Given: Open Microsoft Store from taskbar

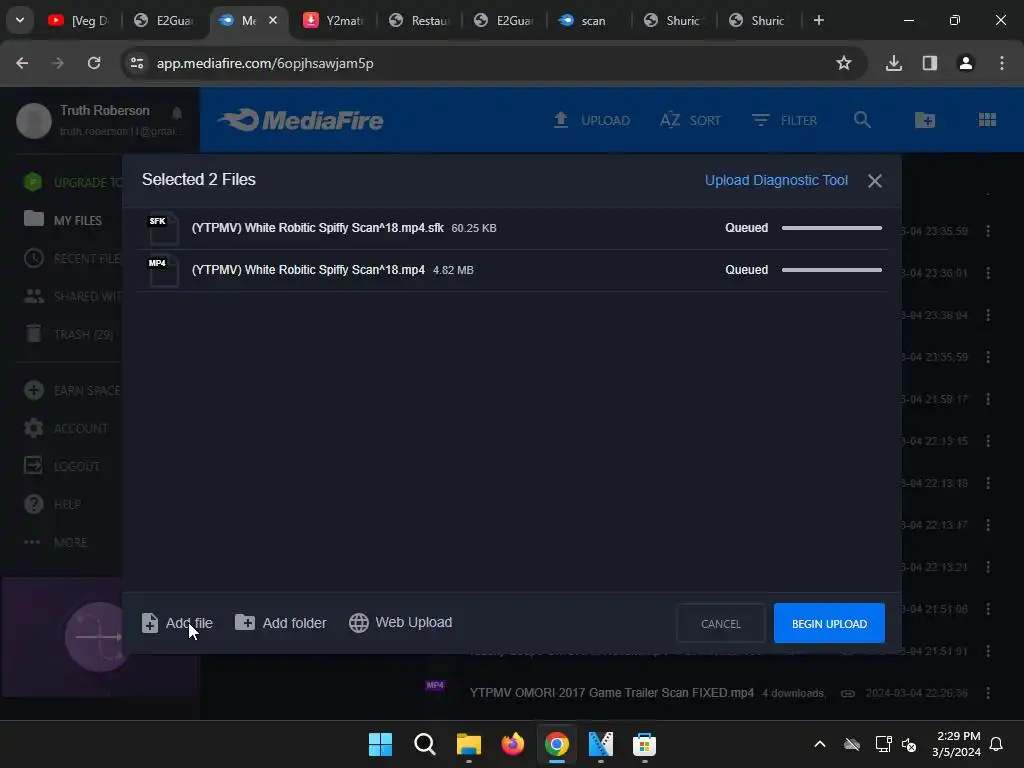Looking at the screenshot, I should tap(644, 744).
